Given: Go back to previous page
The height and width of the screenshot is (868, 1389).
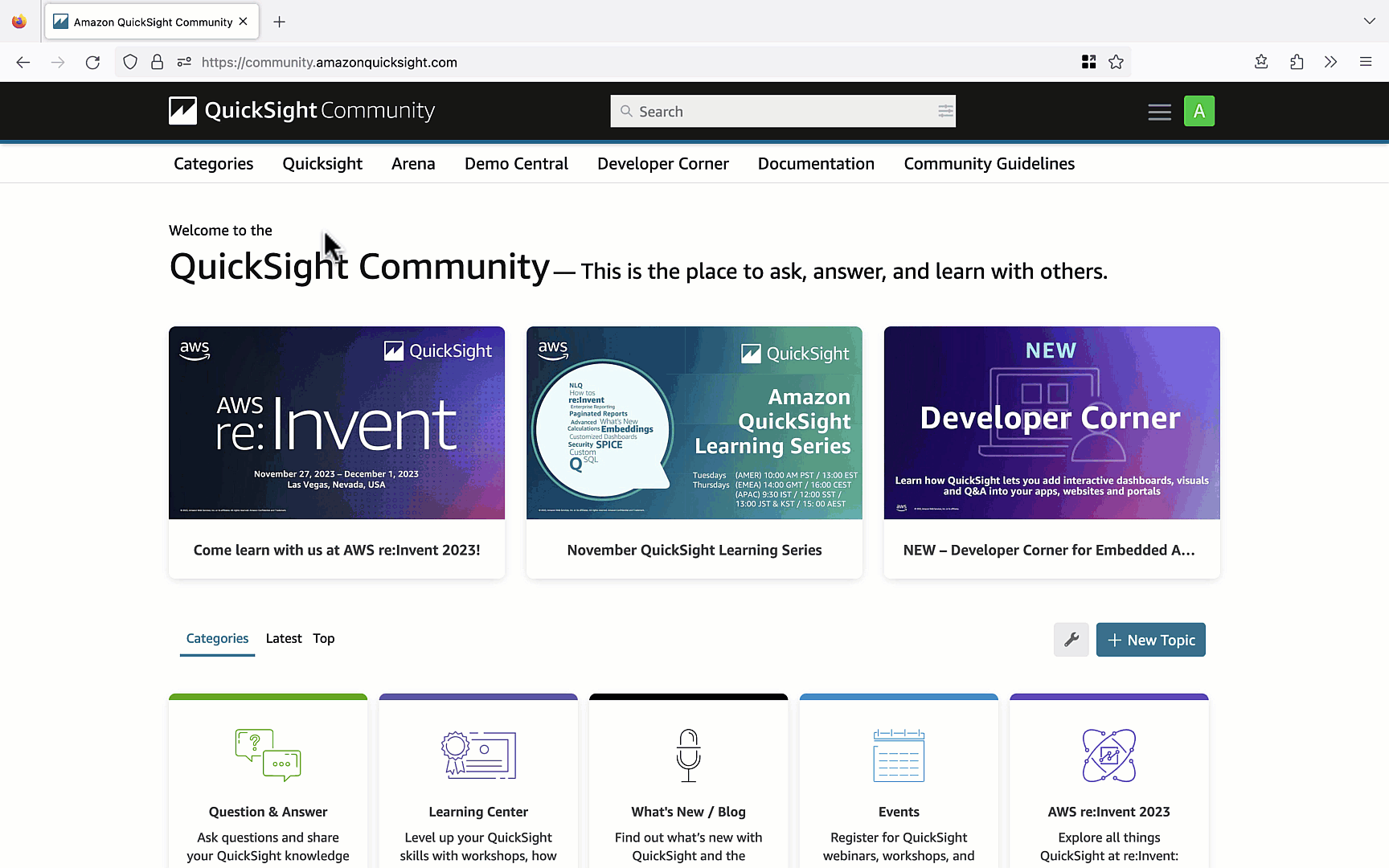Looking at the screenshot, I should click(x=23, y=62).
